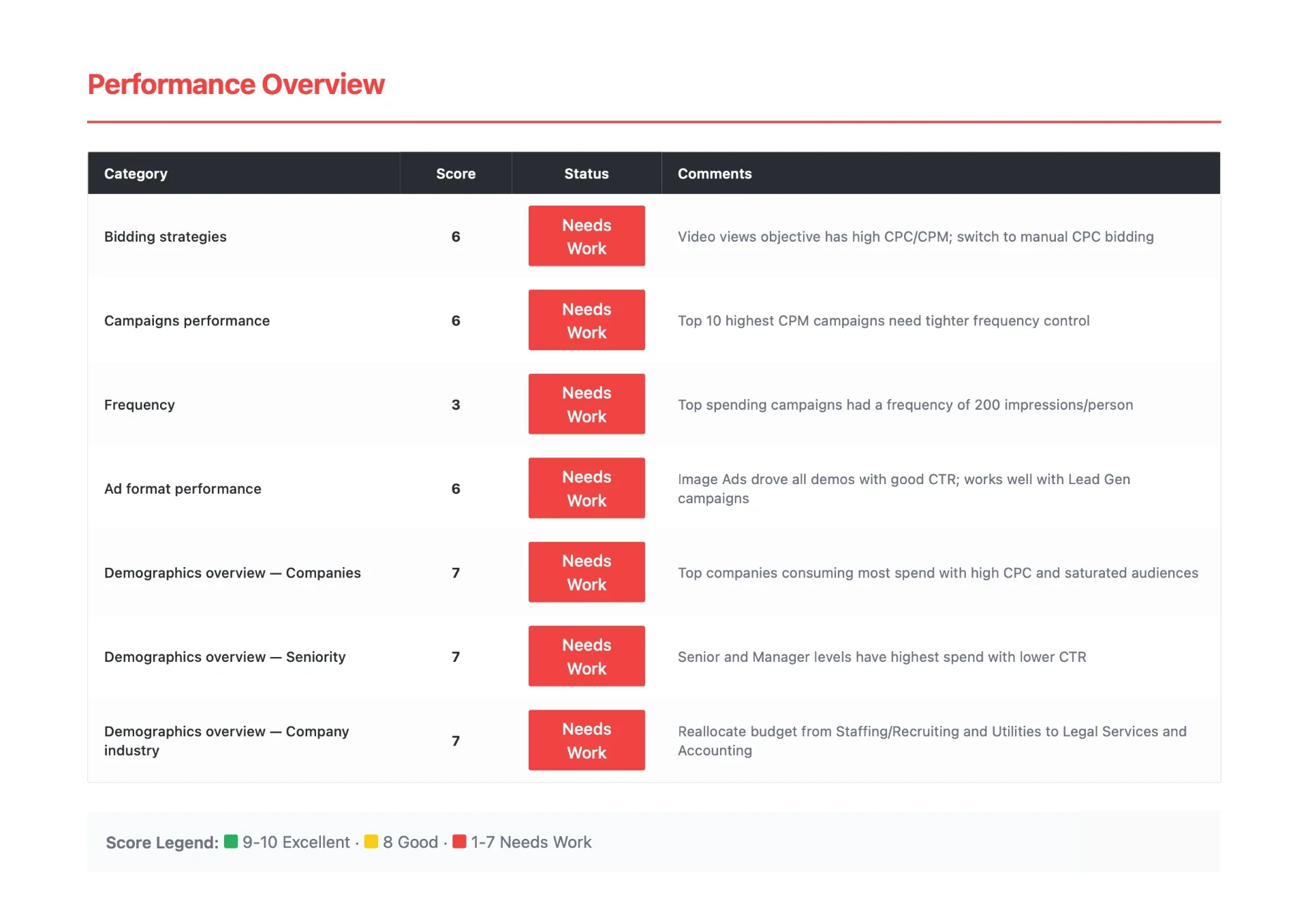Screen dimensions: 1308x924
Task: Click the 1-7 Needs Work legend text
Action: pyautogui.click(x=531, y=842)
